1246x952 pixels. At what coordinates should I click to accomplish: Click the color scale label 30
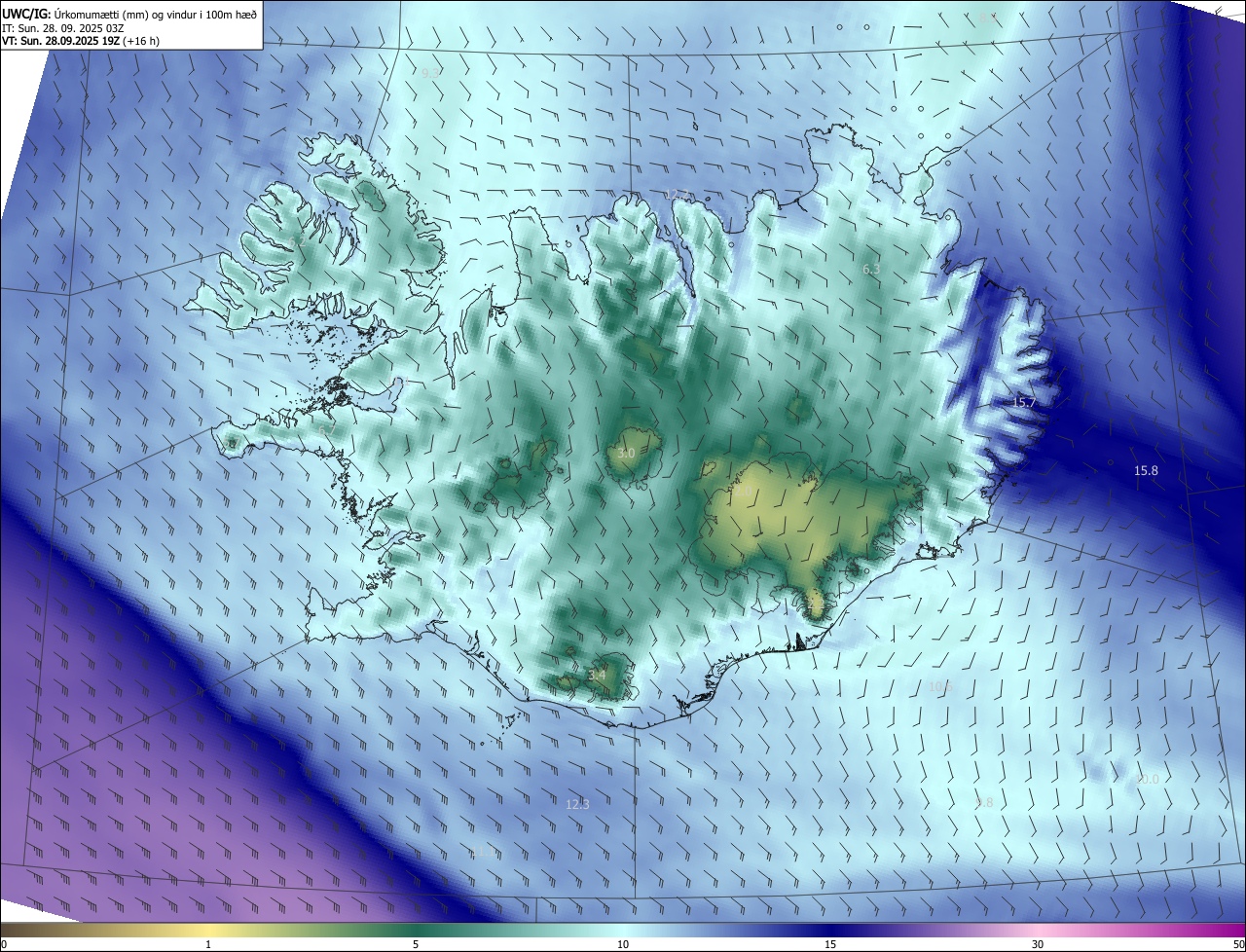[x=1038, y=944]
